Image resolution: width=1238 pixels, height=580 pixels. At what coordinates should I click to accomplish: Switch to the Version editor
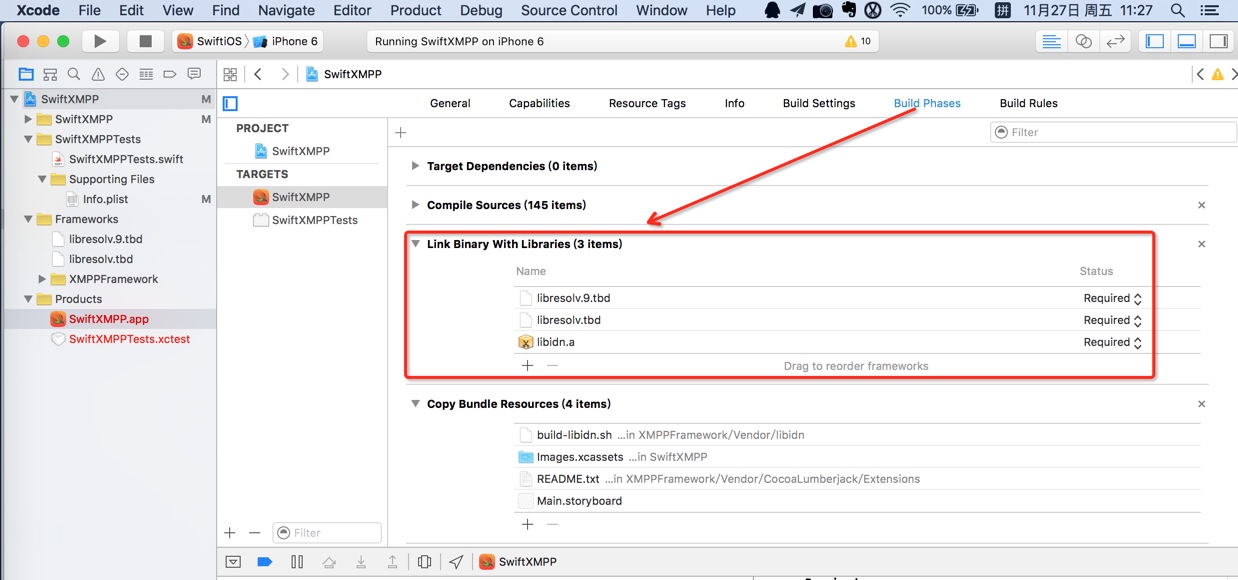coord(1115,41)
